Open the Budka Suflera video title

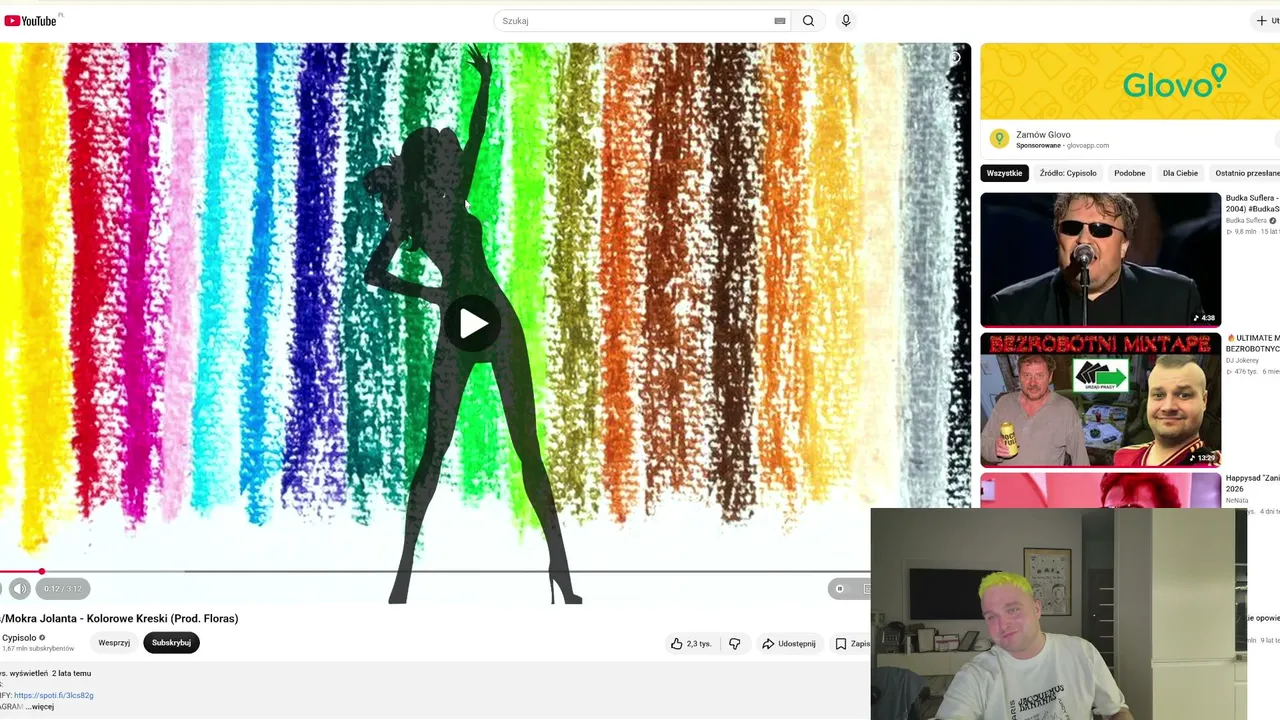click(x=1253, y=203)
